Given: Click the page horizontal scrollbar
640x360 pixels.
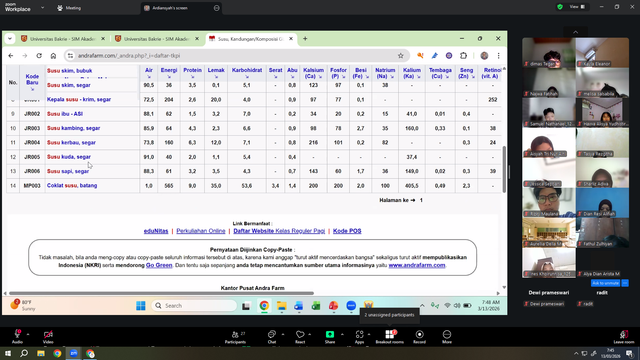Looking at the screenshot, I should click(x=161, y=293).
